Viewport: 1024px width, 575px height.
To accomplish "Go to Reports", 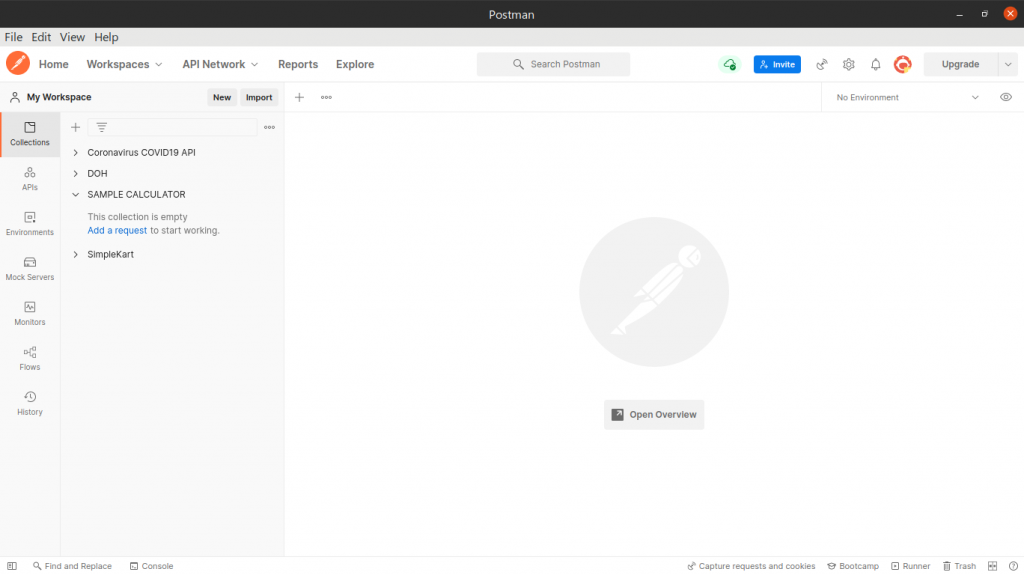I will coord(298,64).
